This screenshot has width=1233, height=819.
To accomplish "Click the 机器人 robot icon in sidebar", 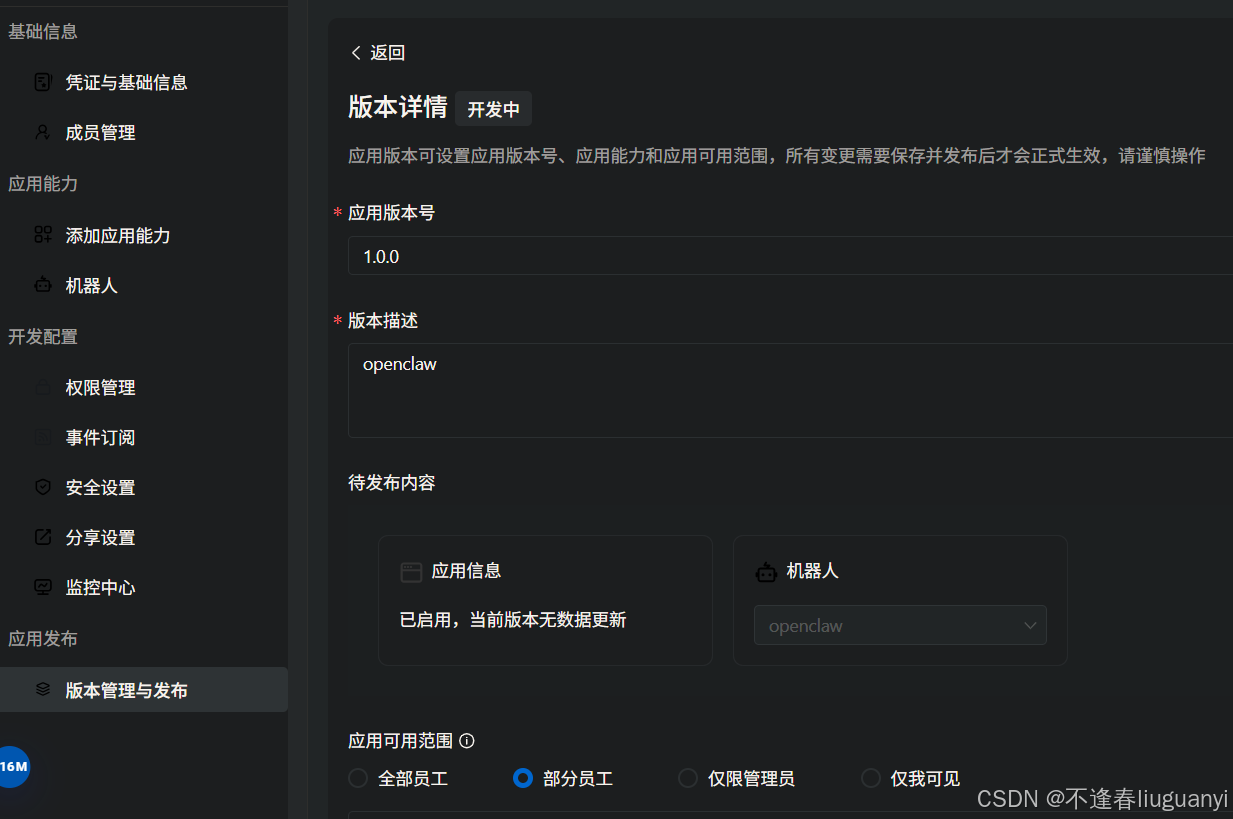I will 42,285.
